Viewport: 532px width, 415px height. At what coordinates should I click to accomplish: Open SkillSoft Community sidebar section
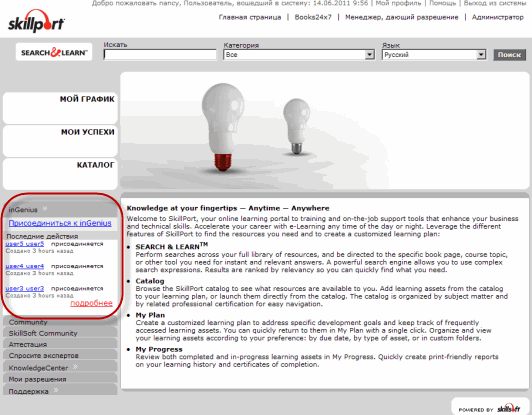(60, 333)
